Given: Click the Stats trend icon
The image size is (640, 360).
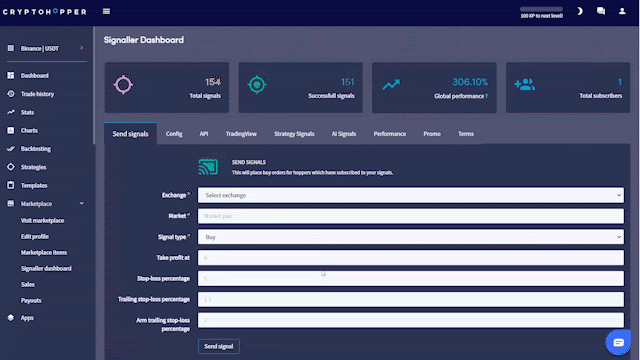Looking at the screenshot, I should [x=11, y=112].
